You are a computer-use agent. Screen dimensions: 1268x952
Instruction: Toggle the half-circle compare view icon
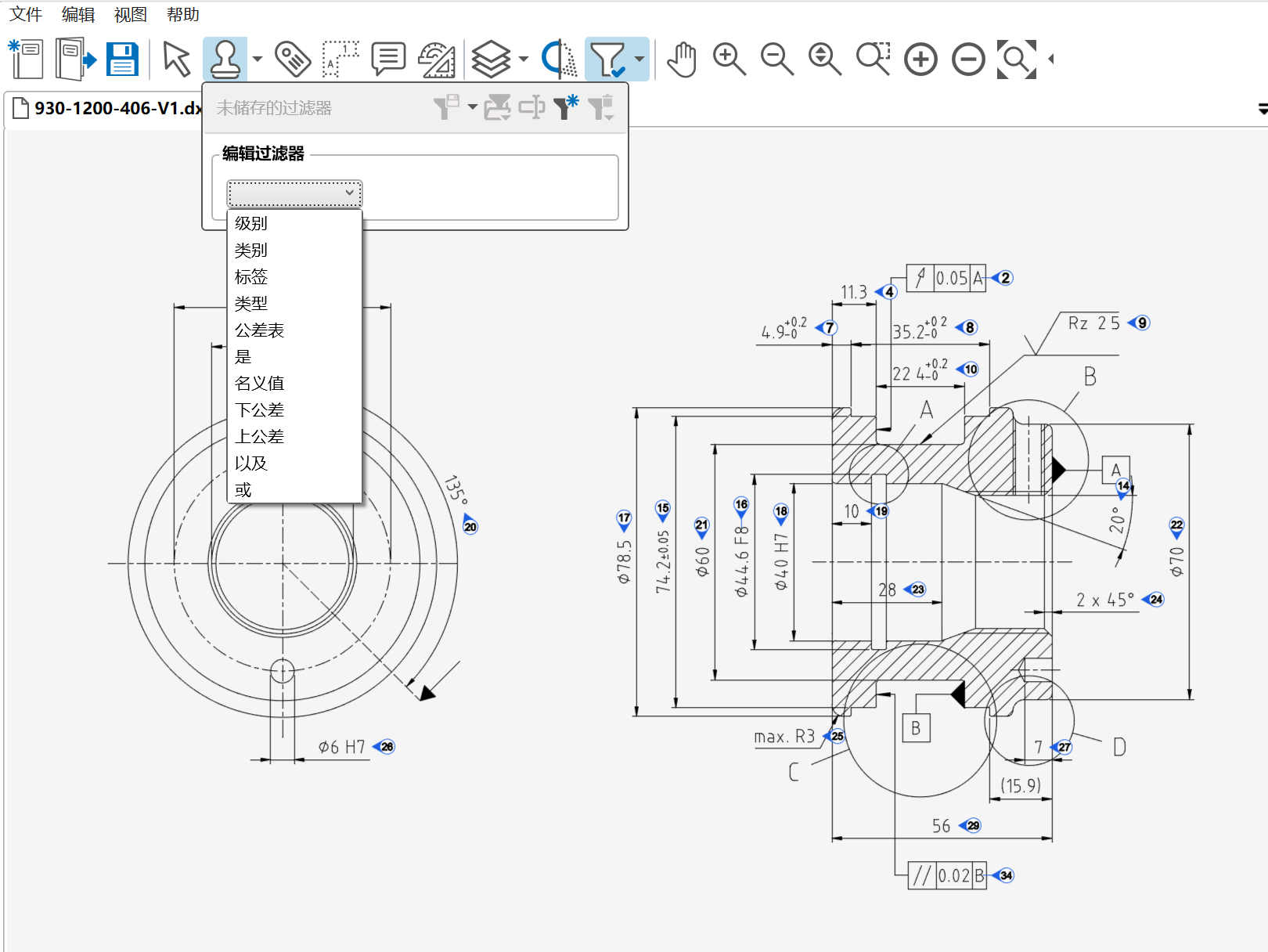(559, 59)
